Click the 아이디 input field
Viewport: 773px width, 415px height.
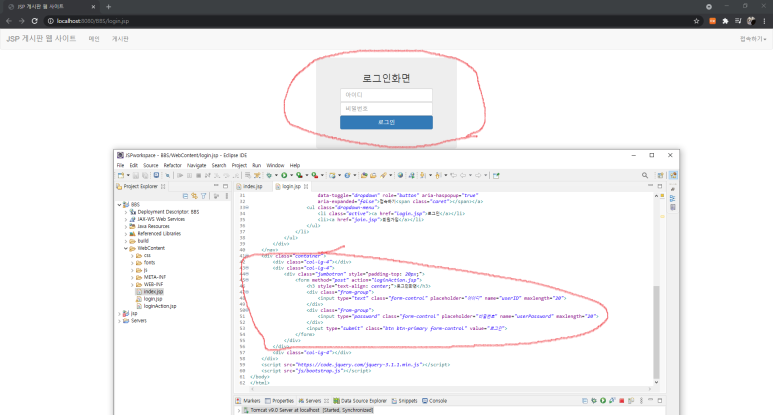(386, 95)
